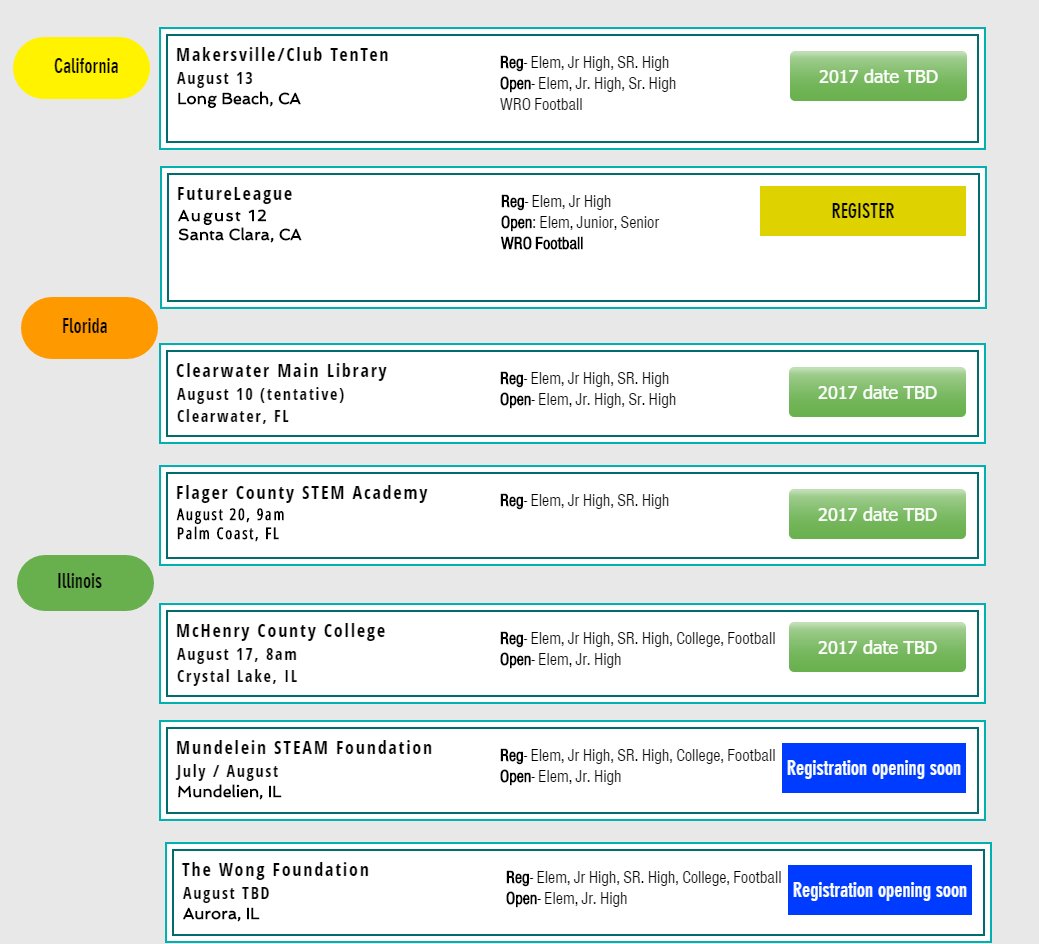
Task: Click the August TBD date text
Action: point(226,894)
